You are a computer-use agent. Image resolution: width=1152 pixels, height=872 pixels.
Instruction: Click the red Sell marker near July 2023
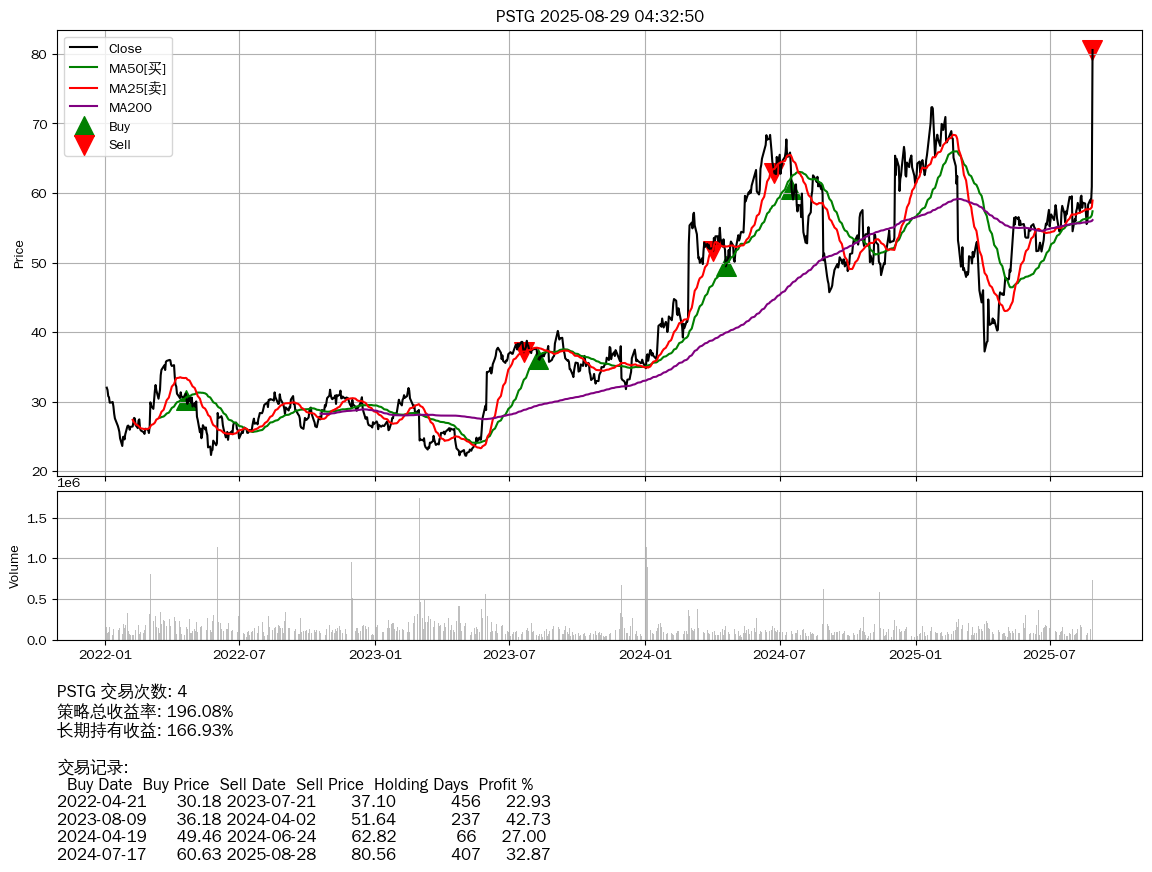click(524, 352)
